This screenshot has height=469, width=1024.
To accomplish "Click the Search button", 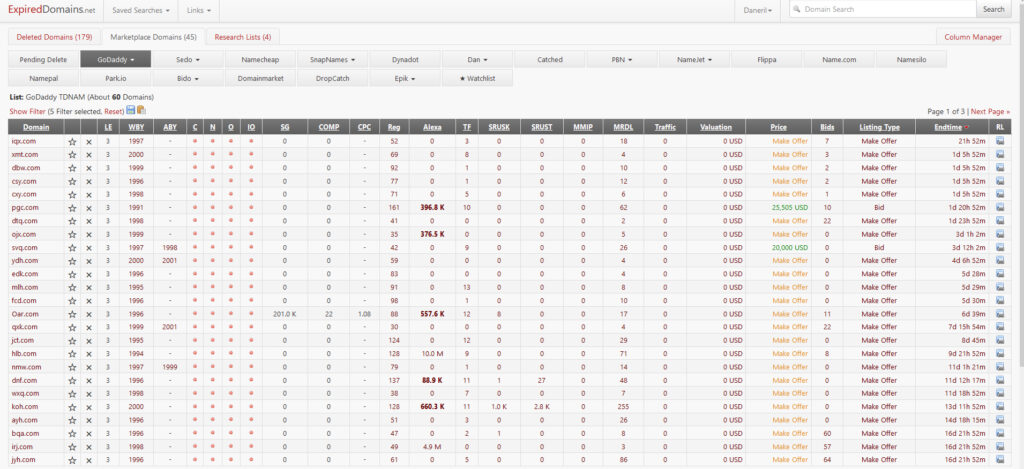I will (x=993, y=10).
